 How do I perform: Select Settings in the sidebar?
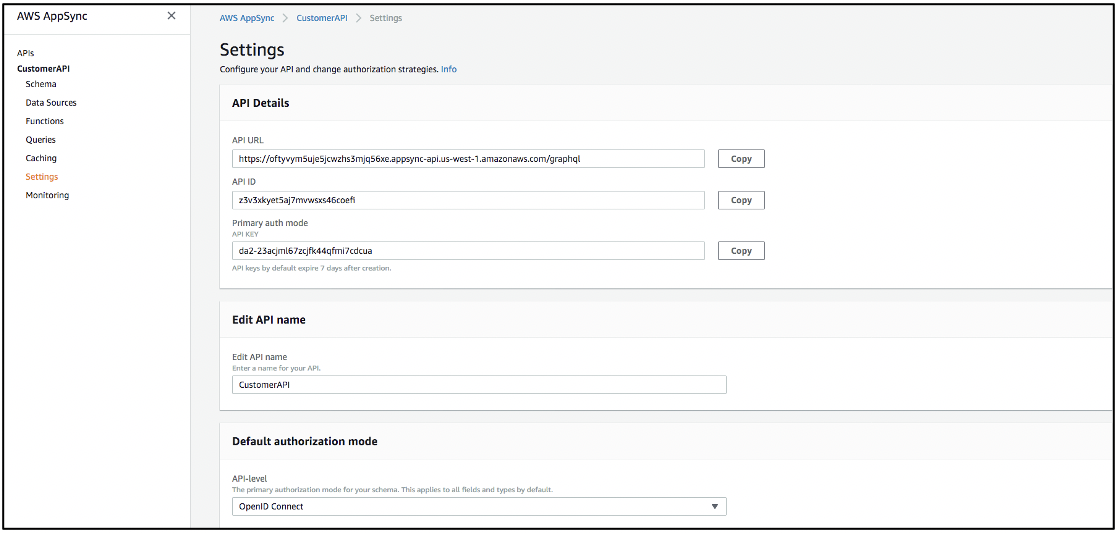pyautogui.click(x=42, y=177)
